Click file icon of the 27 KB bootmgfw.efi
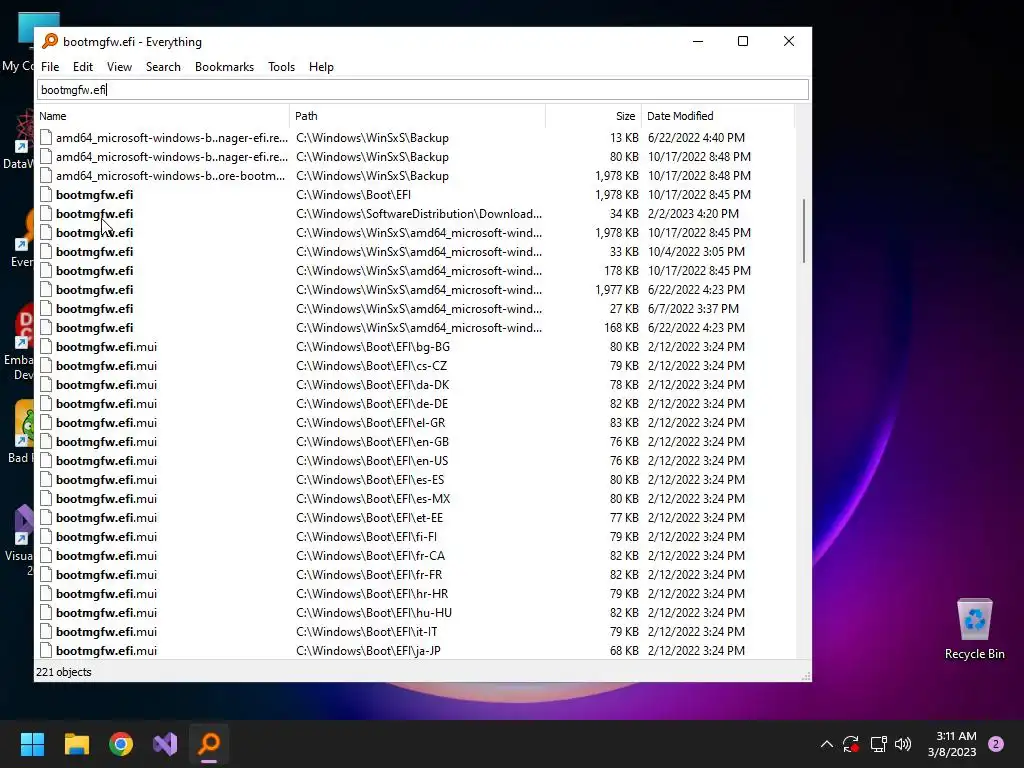The width and height of the screenshot is (1024, 768). click(x=46, y=308)
